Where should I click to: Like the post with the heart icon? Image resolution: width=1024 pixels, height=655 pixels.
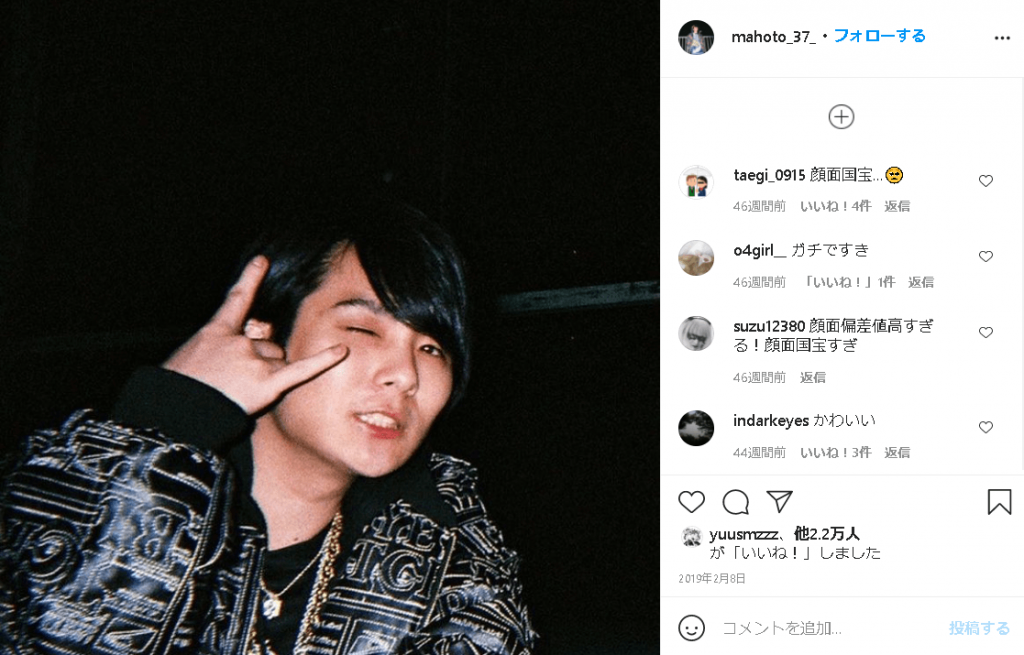[692, 502]
